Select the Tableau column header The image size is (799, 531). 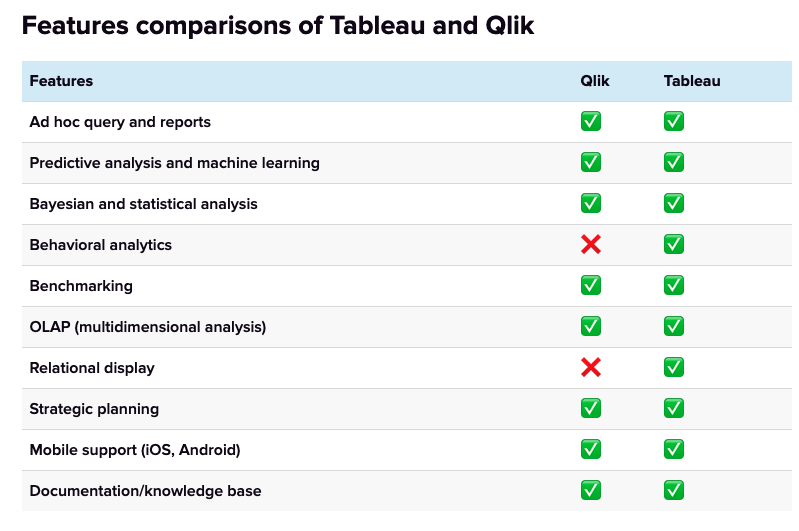coord(692,81)
